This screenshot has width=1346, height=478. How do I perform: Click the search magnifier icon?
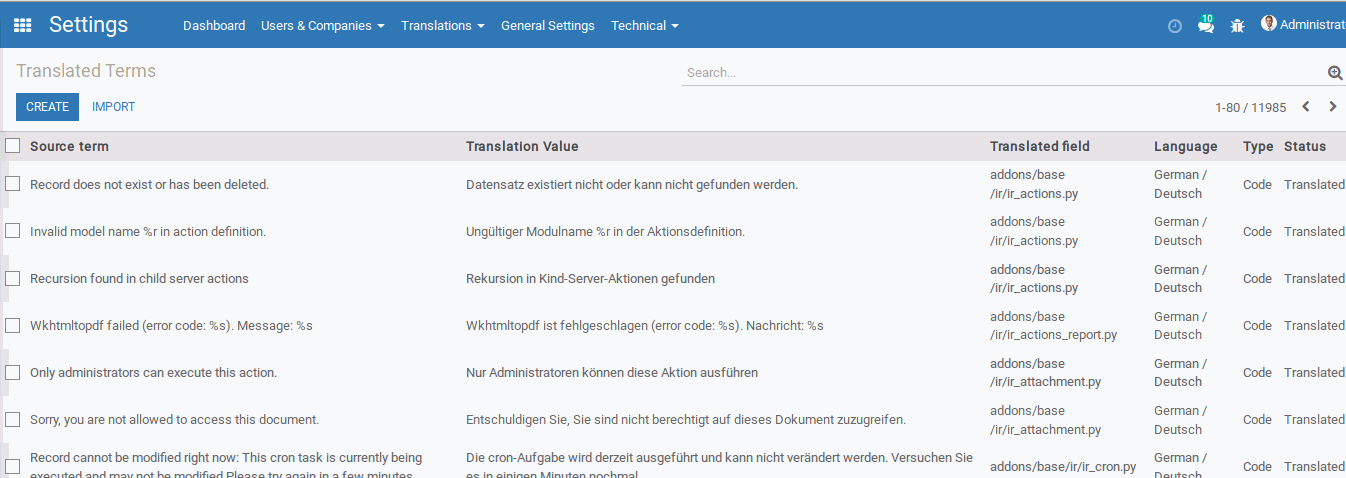click(x=1334, y=73)
